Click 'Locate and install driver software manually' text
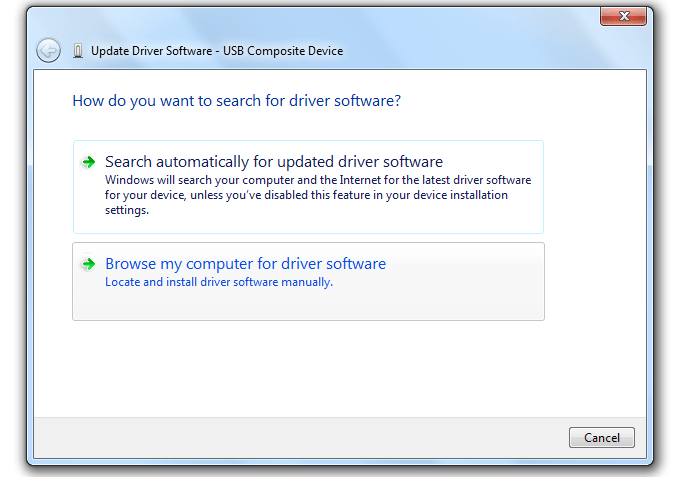This screenshot has width=682, height=477. 218,282
